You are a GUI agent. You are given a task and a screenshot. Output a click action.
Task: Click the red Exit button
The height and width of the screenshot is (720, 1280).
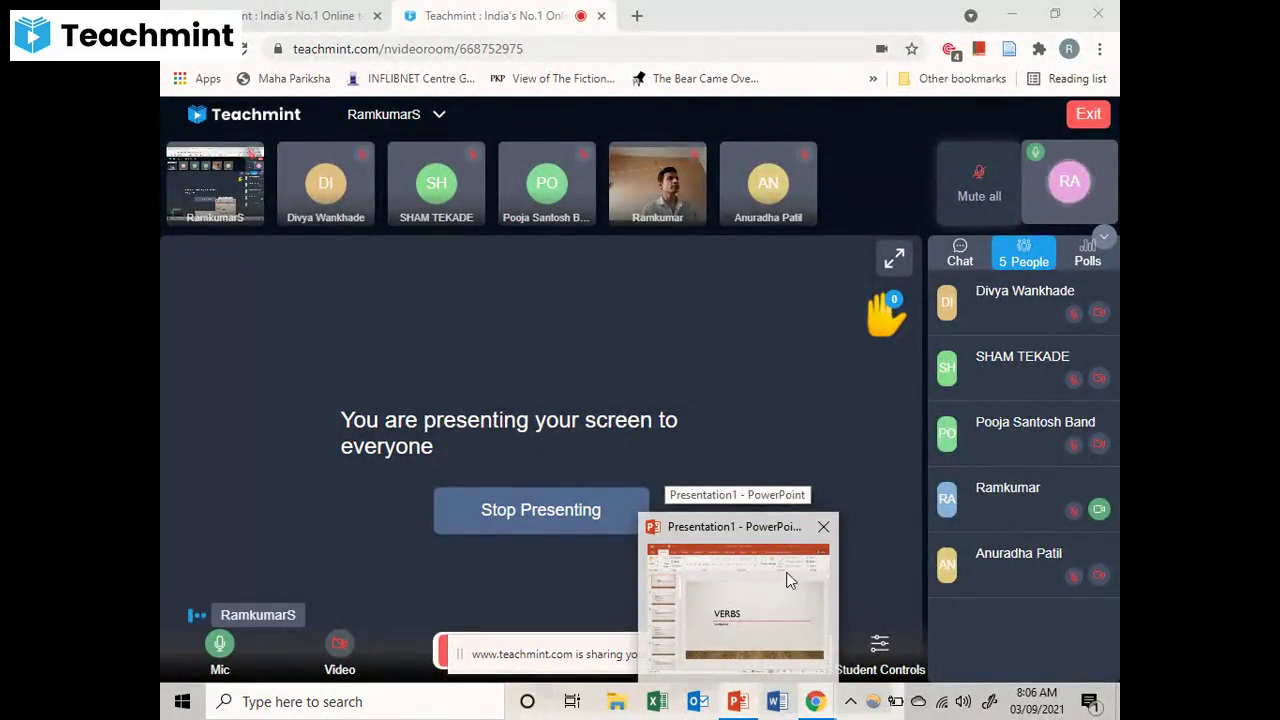point(1088,114)
